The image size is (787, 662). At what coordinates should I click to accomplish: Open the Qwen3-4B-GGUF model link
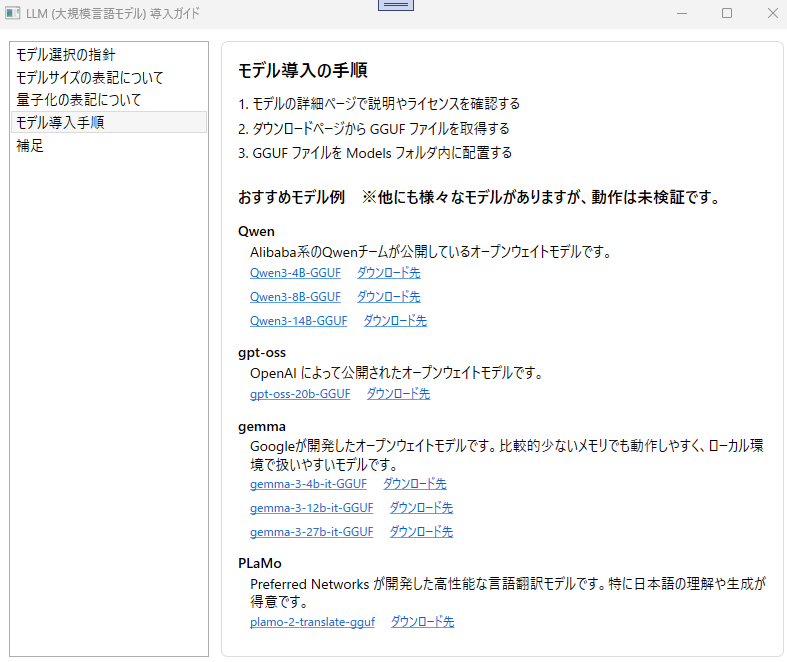295,272
